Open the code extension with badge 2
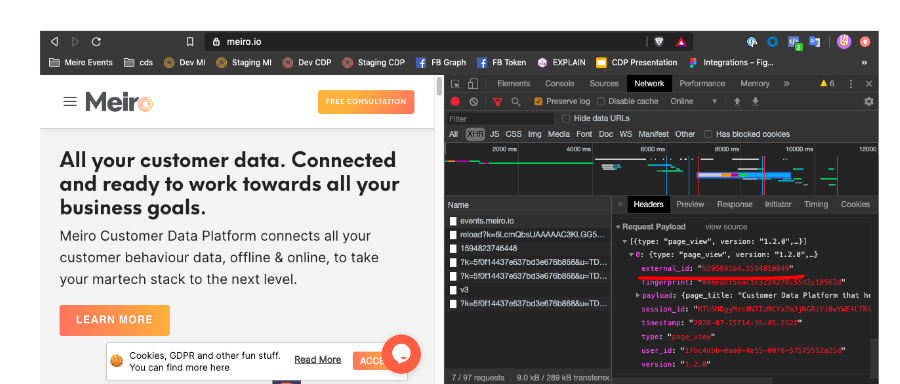Viewport: 900px width, 384px height. click(794, 42)
